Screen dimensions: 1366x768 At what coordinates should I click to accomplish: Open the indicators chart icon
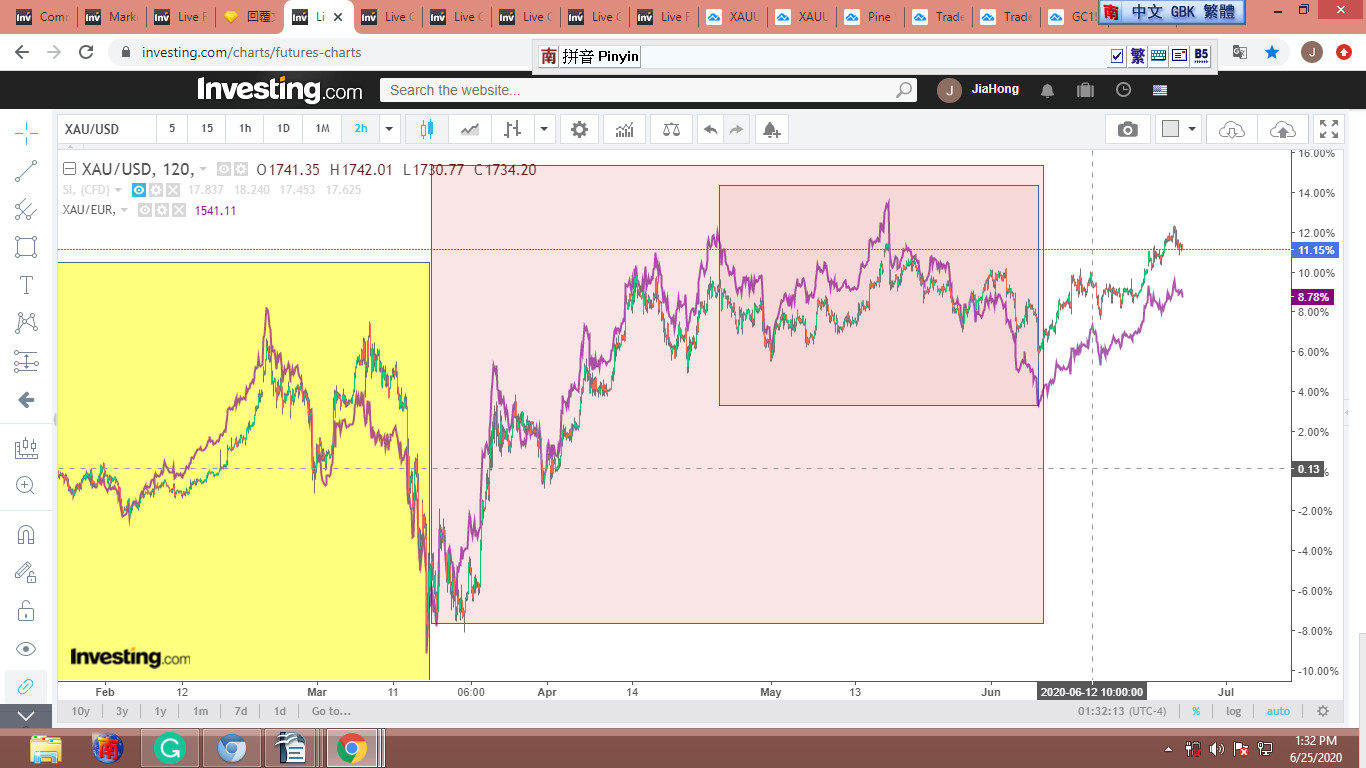[x=625, y=129]
